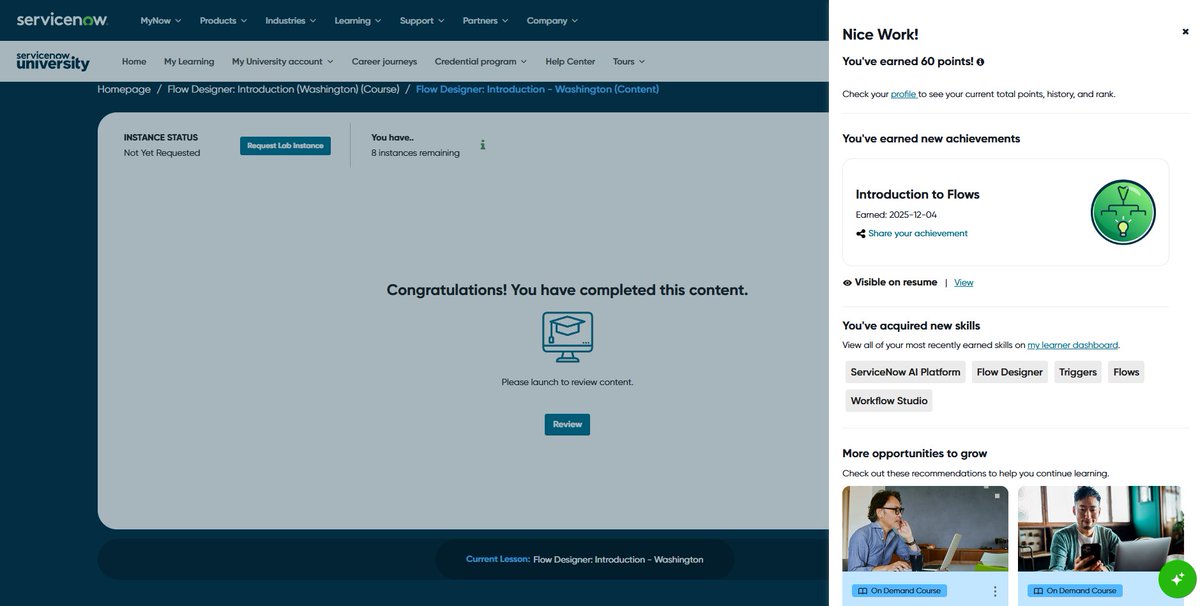This screenshot has width=1200, height=606.
Task: Click the share icon beside Share your achievement
Action: click(861, 234)
